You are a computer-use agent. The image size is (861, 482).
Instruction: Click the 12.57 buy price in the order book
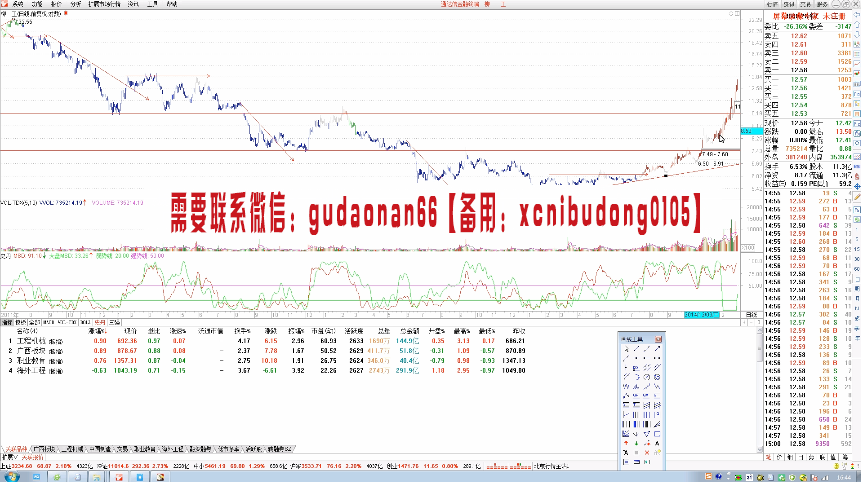(x=799, y=80)
